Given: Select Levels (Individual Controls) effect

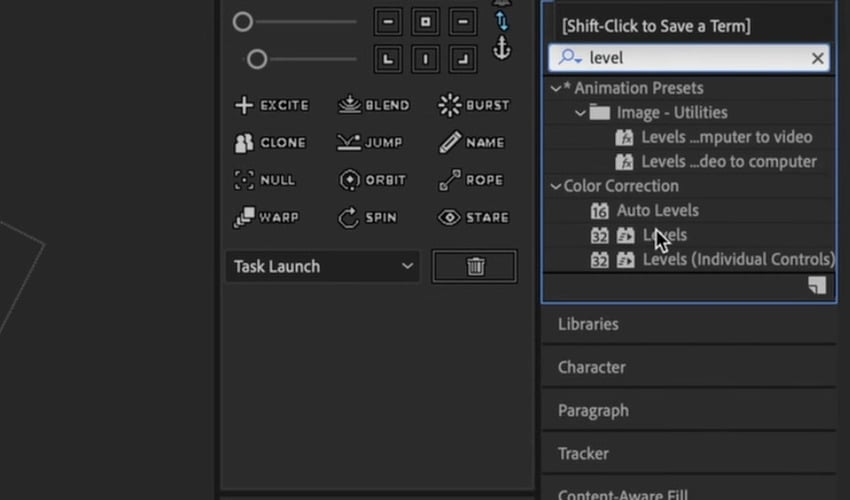Looking at the screenshot, I should [x=739, y=259].
